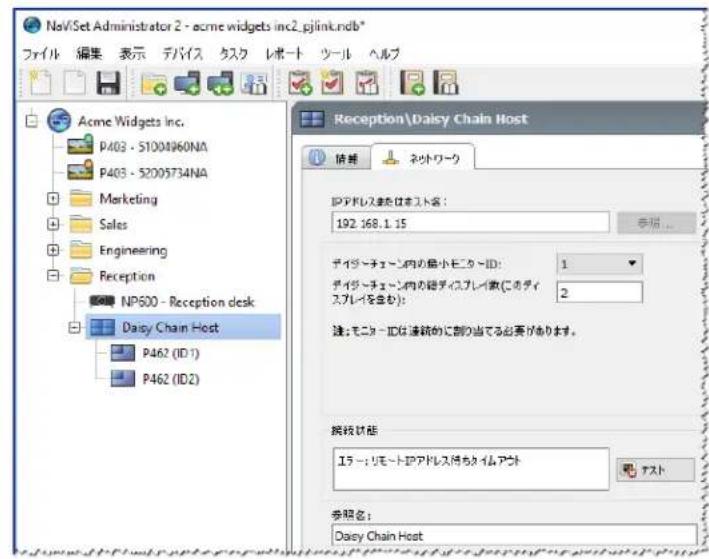This screenshot has width=709, height=559.
Task: Click the total displays count field
Action: click(599, 292)
